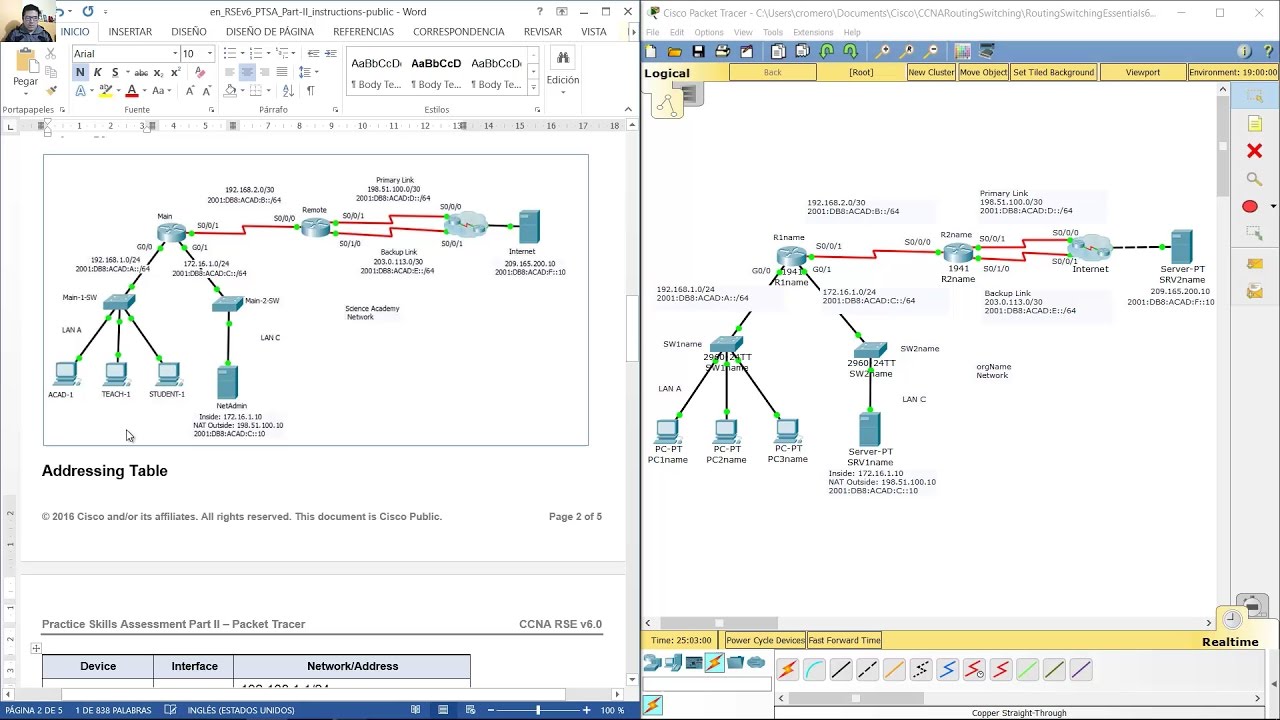1280x720 pixels.
Task: Click the Move Object button
Action: pos(983,72)
